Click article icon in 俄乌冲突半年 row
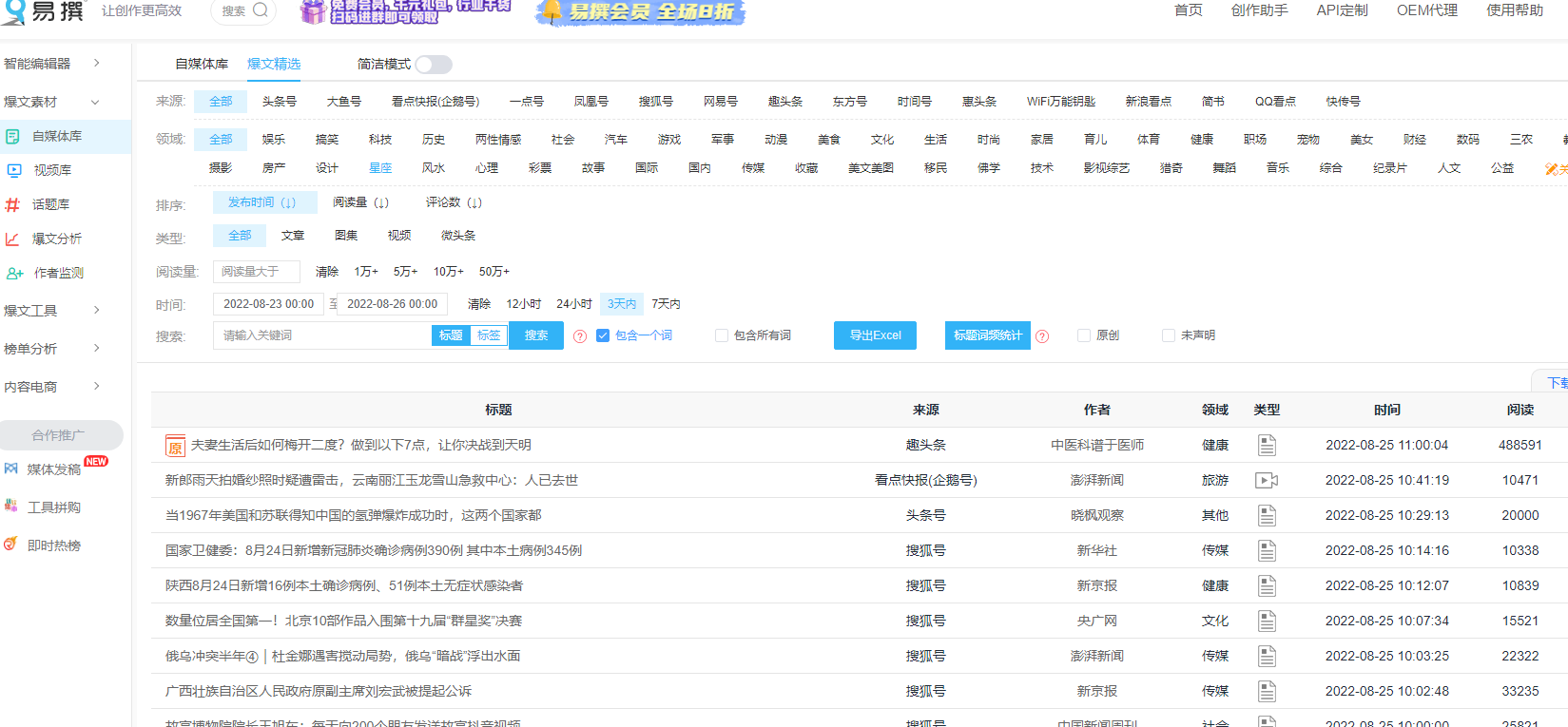The height and width of the screenshot is (727, 1568). click(1267, 656)
